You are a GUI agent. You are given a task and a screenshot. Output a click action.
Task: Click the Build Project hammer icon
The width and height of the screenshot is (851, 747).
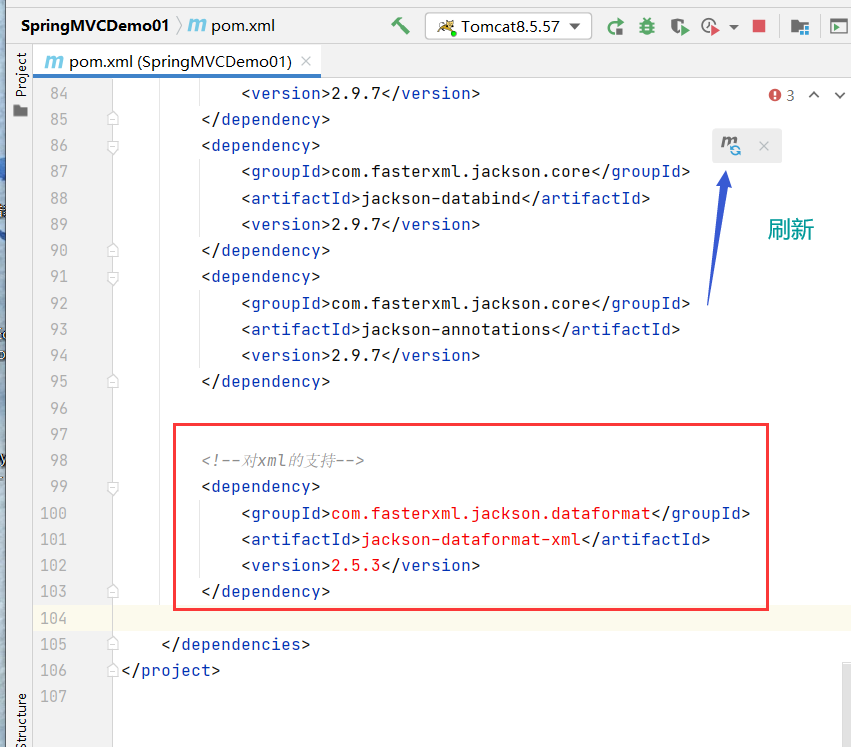401,26
